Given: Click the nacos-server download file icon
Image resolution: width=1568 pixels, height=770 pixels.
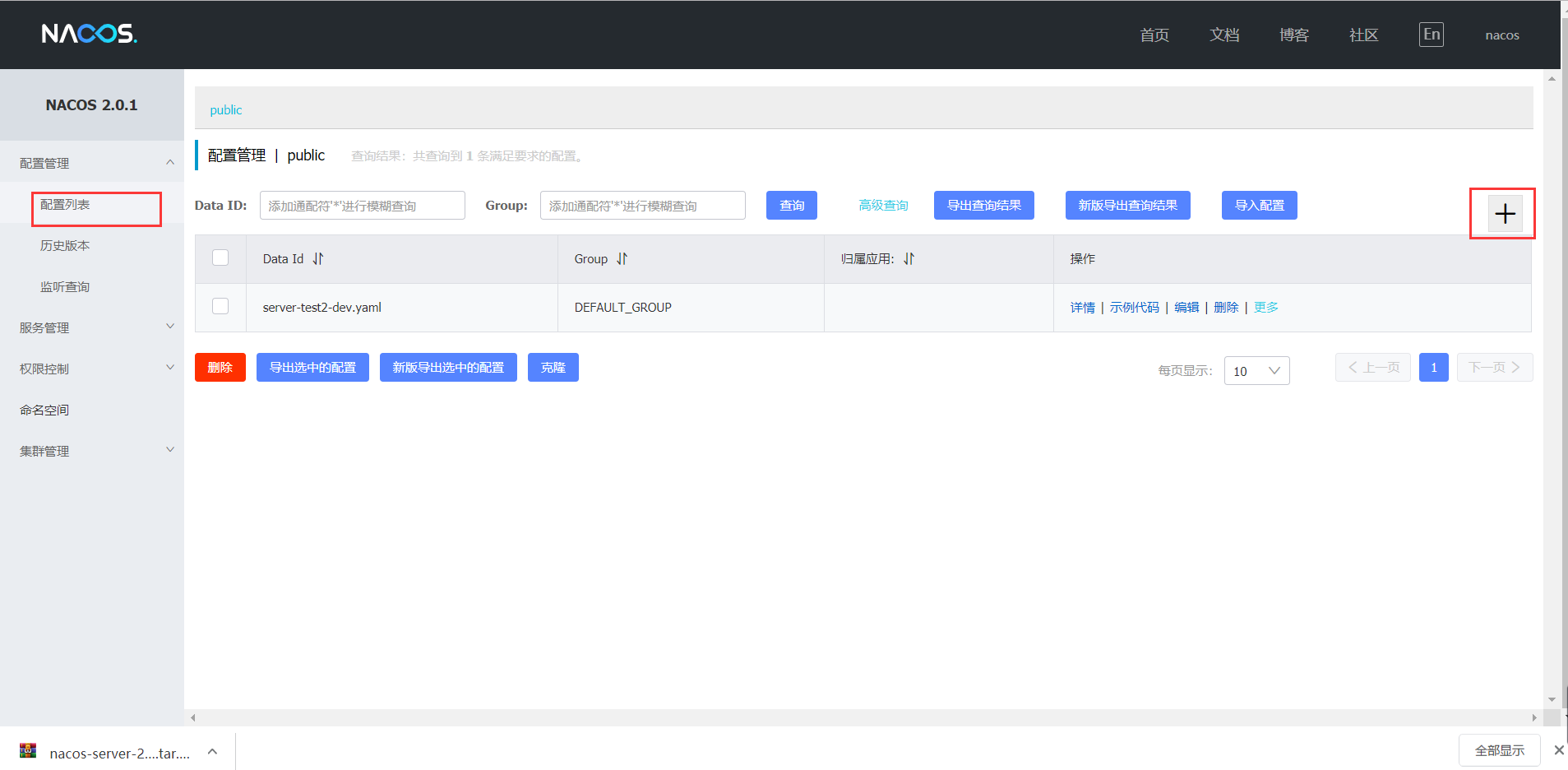Looking at the screenshot, I should pyautogui.click(x=28, y=750).
